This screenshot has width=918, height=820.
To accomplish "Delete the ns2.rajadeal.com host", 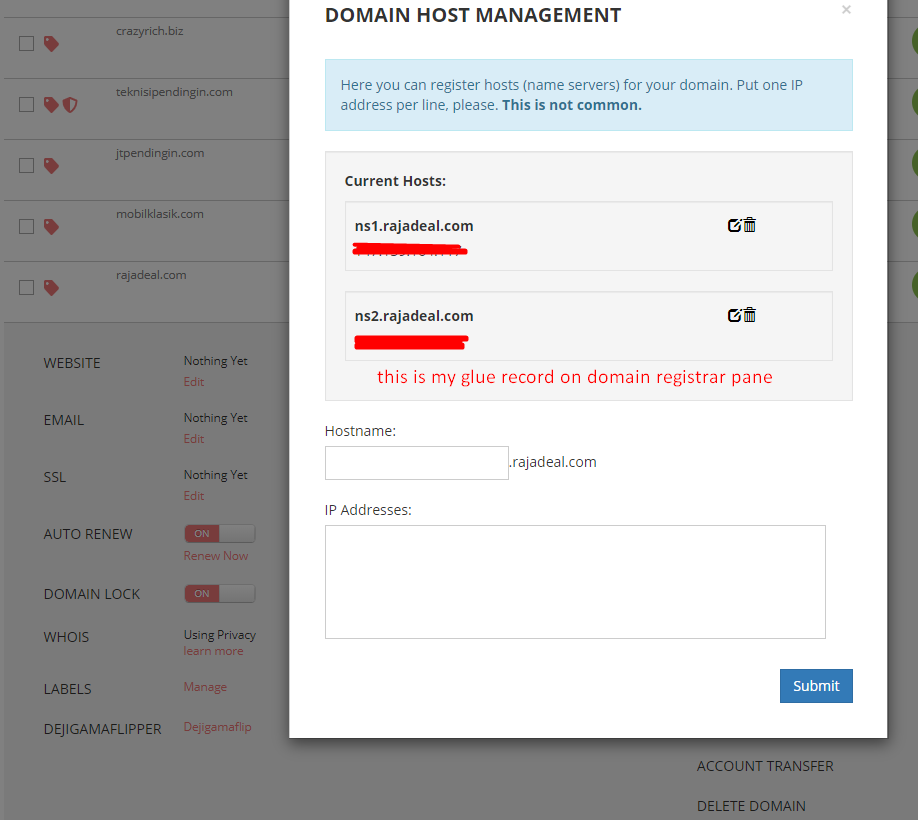I will pyautogui.click(x=750, y=315).
